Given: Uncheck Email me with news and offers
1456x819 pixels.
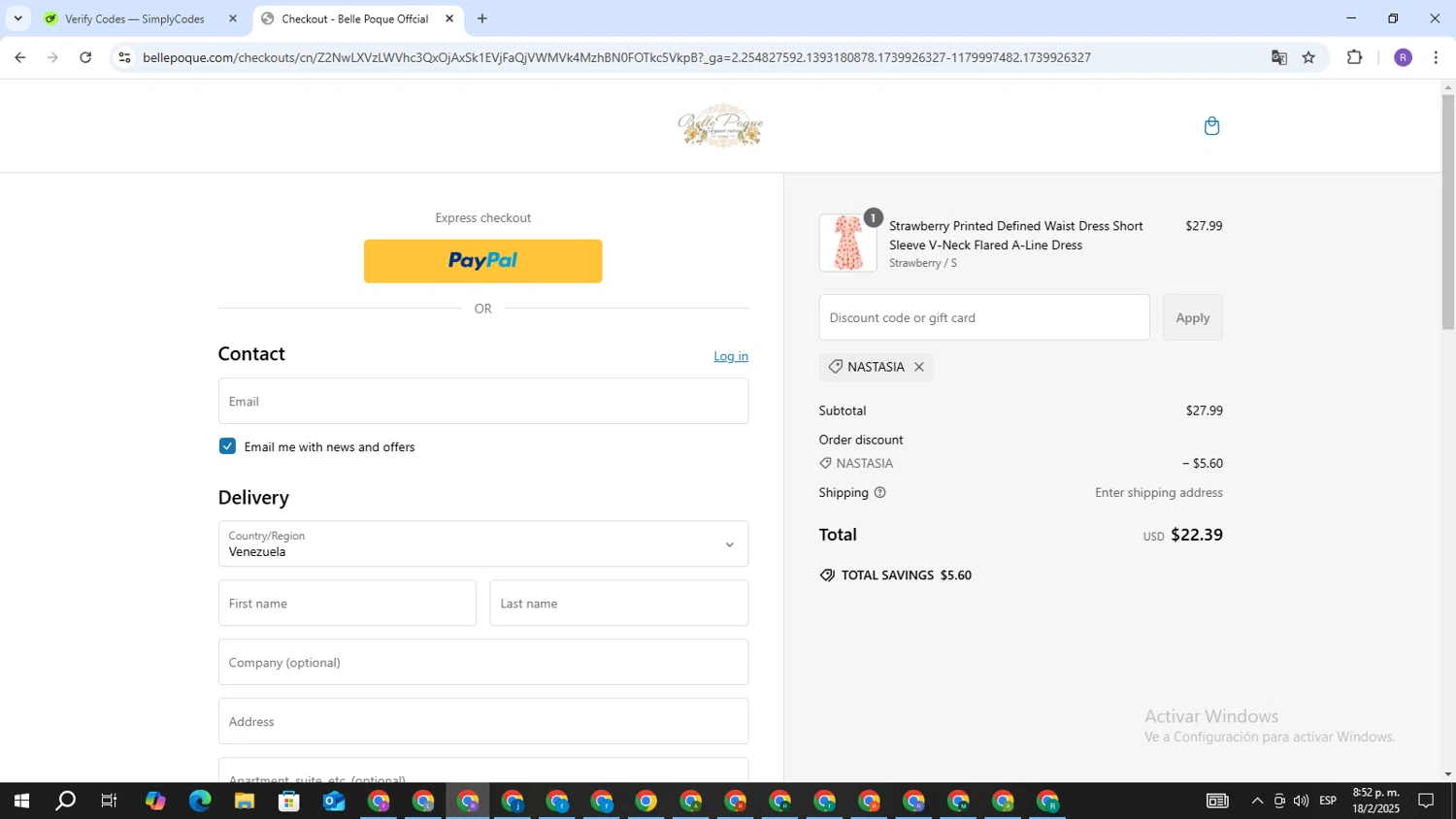Looking at the screenshot, I should (x=227, y=446).
